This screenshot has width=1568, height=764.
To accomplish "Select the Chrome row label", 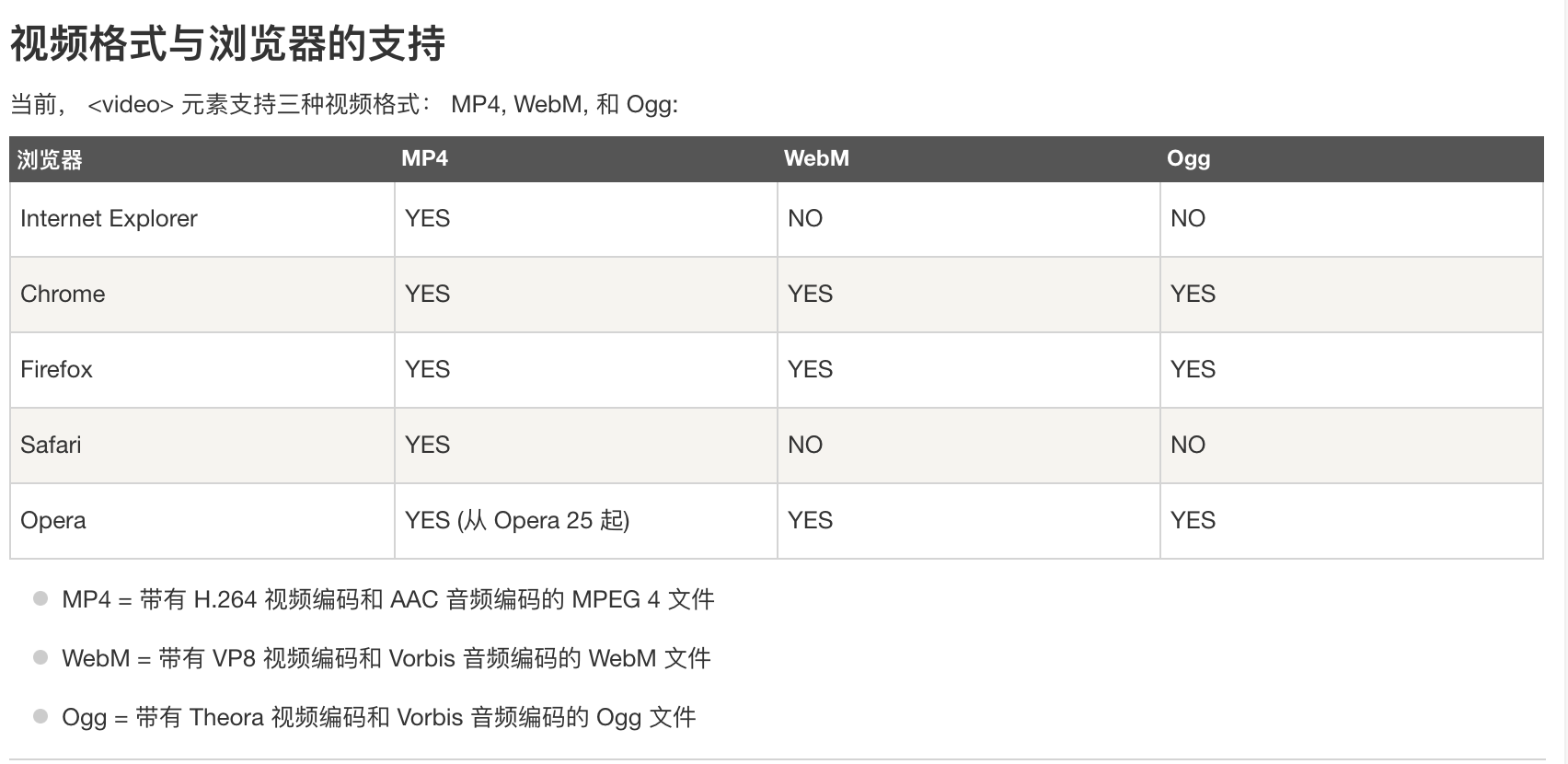I will click(63, 294).
